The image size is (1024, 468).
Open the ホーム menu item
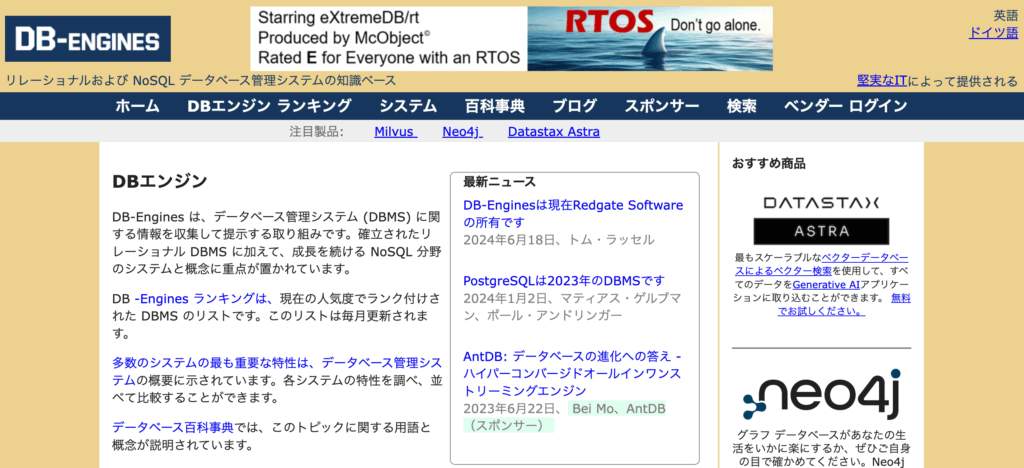[137, 106]
